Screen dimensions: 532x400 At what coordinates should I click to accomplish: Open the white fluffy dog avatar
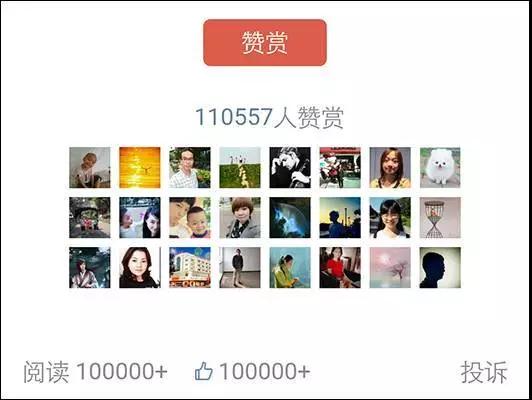[x=440, y=168]
